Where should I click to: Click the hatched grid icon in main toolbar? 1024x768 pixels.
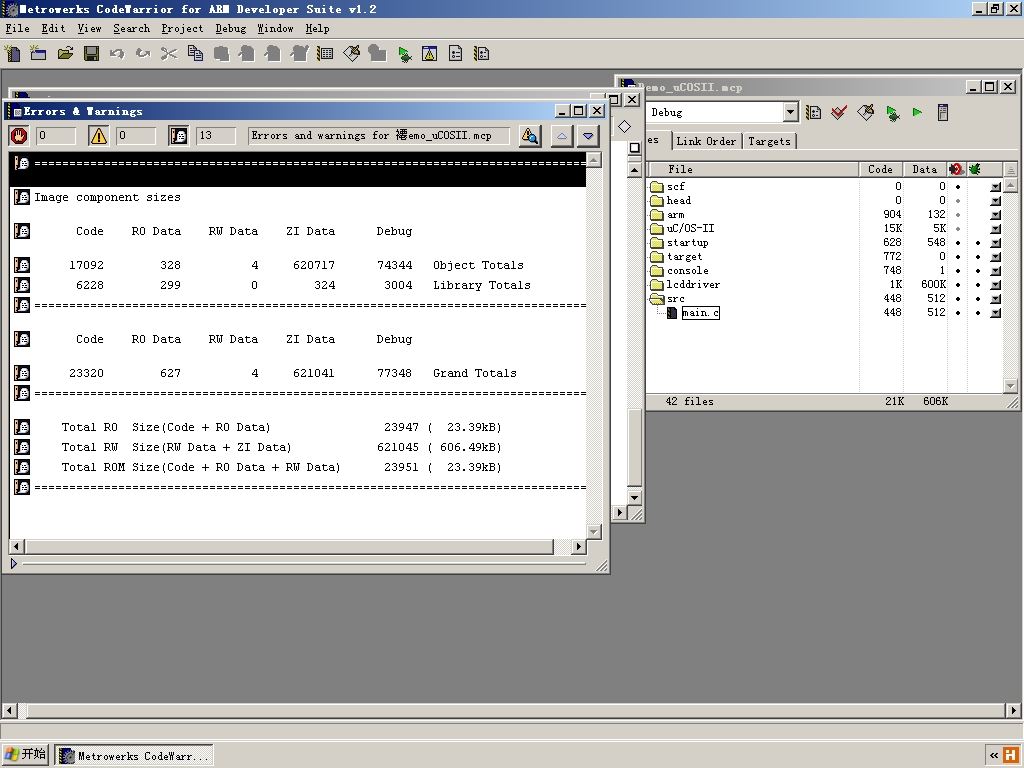[325, 53]
